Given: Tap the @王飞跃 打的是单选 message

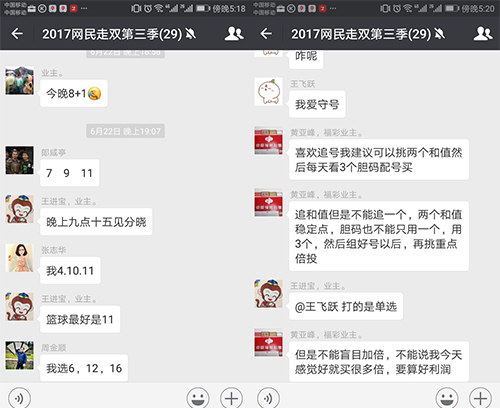Looking at the screenshot, I should click(346, 306).
